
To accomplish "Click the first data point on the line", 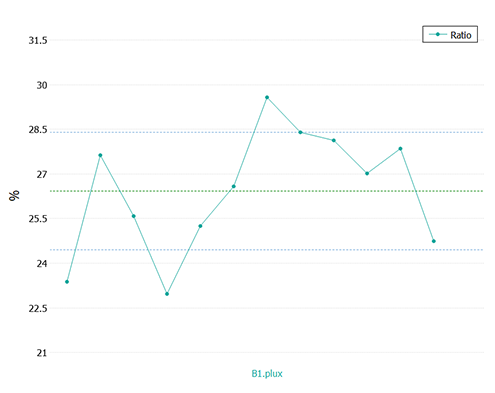I will [67, 282].
